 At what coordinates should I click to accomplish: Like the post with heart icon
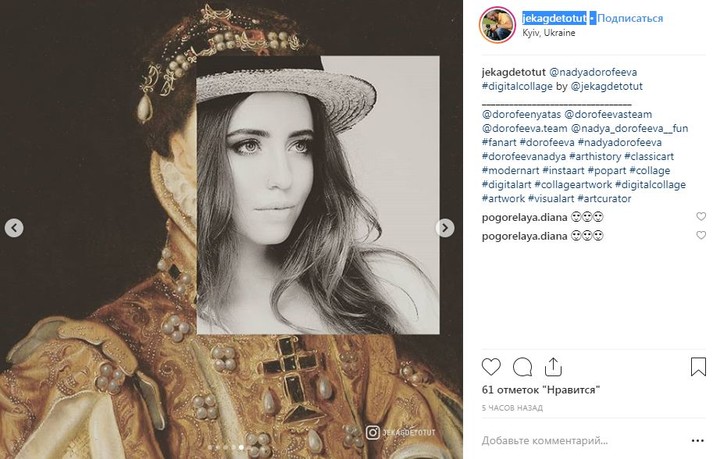(x=491, y=367)
